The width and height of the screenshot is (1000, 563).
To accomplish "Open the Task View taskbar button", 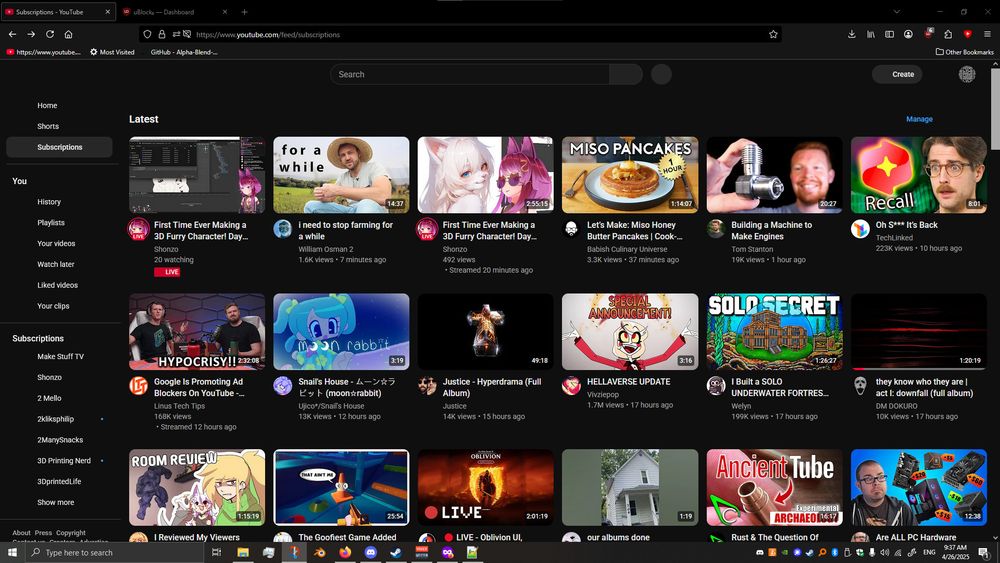I will (x=216, y=552).
